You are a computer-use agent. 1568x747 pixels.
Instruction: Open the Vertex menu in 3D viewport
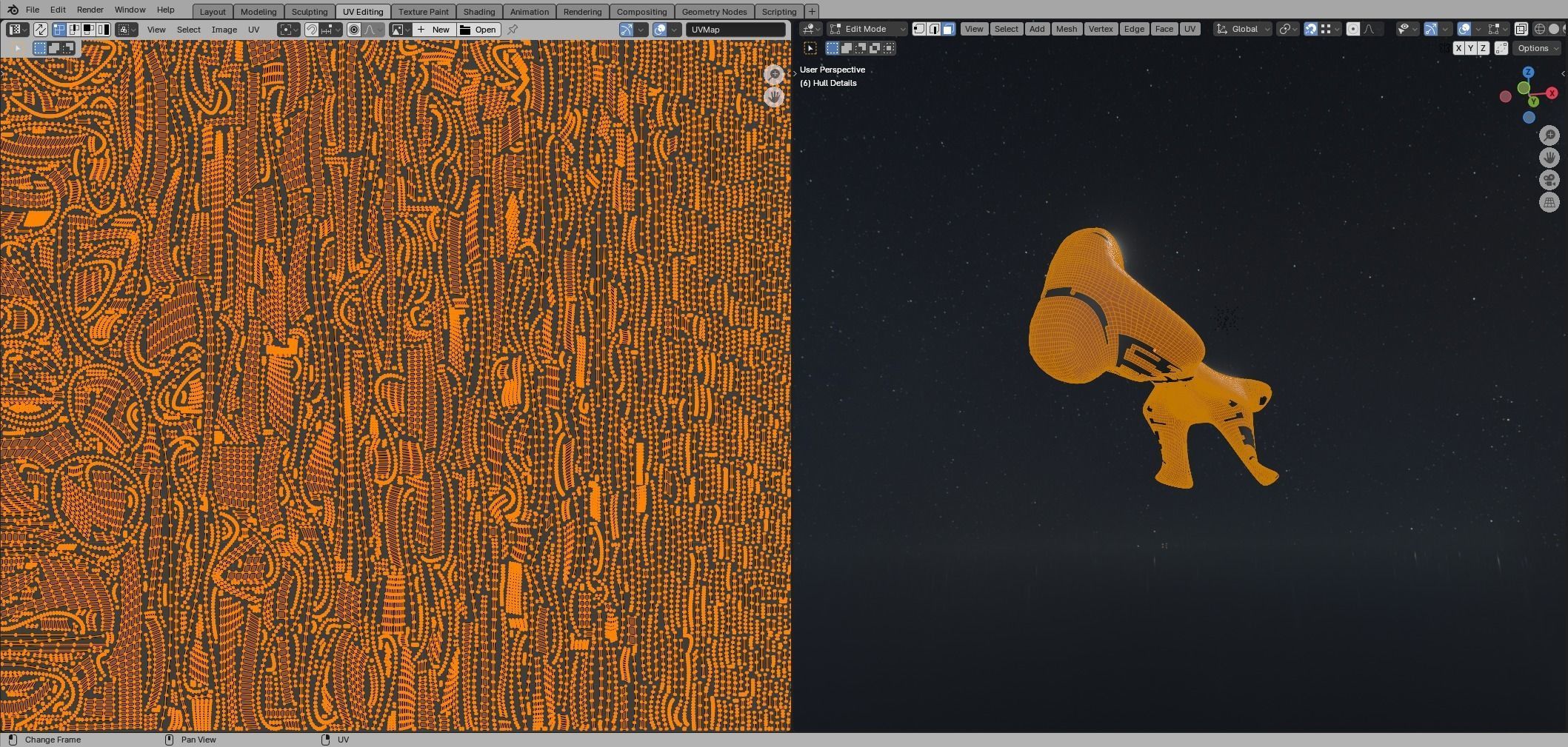tap(1101, 29)
